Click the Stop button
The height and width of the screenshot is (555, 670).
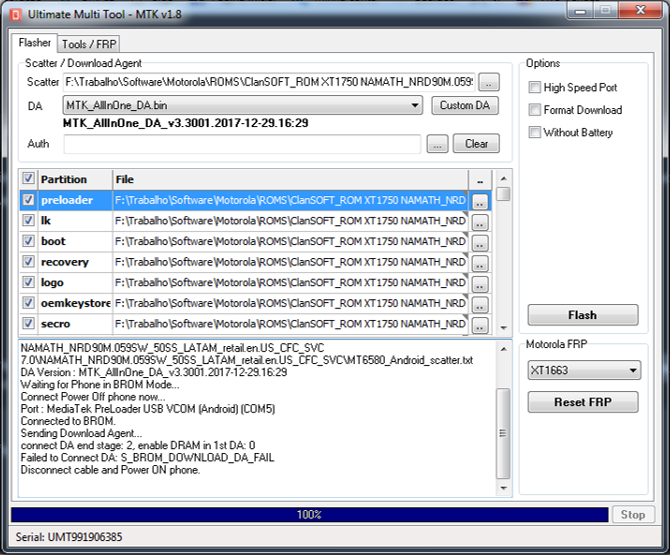633,514
